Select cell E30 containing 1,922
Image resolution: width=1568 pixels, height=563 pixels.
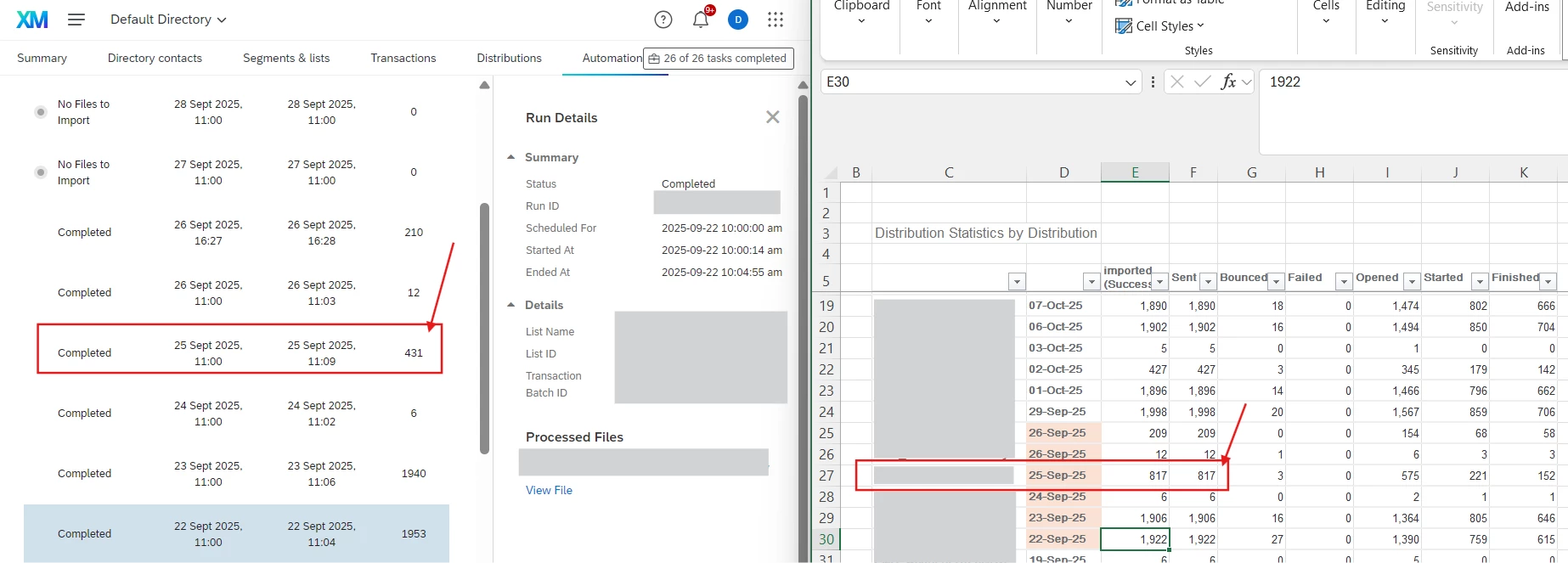(1135, 539)
